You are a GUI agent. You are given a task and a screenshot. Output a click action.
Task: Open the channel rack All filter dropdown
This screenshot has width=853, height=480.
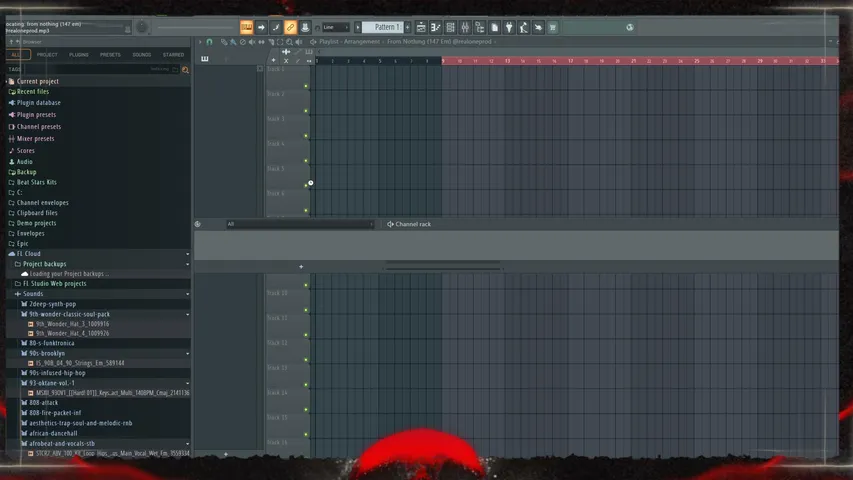(300, 224)
